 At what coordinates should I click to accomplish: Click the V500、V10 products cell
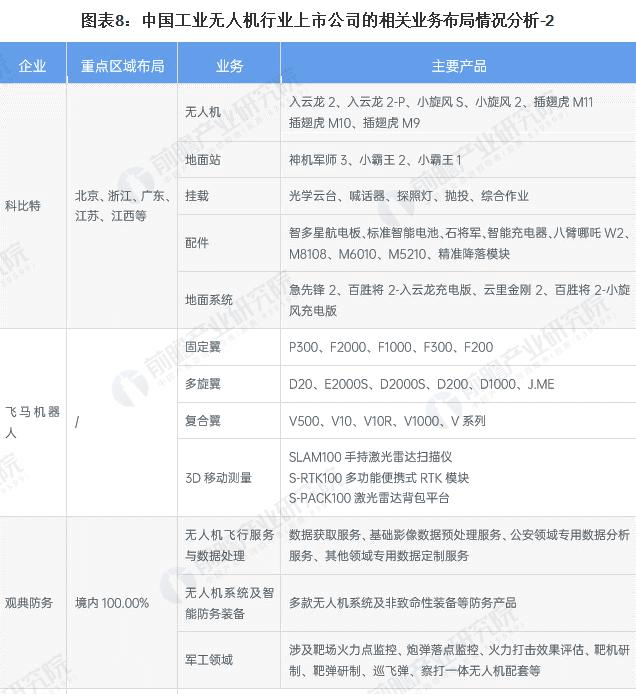[x=458, y=421]
